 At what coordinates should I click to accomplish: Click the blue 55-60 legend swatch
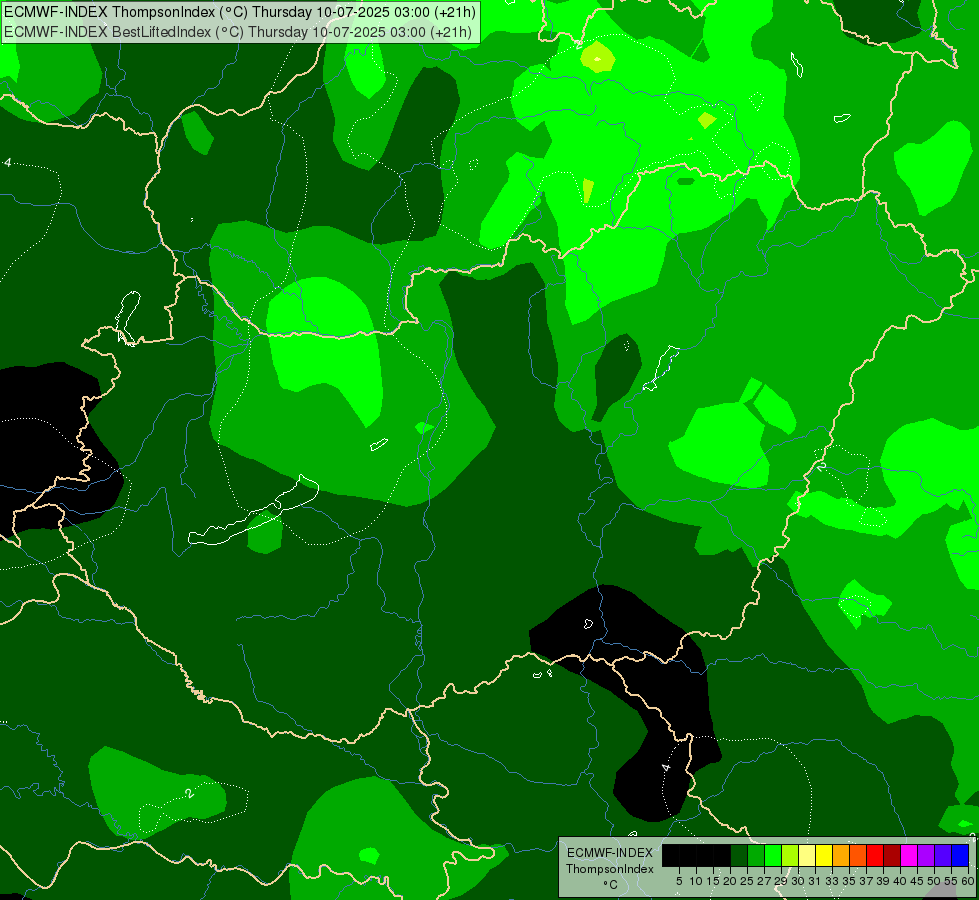point(960,855)
